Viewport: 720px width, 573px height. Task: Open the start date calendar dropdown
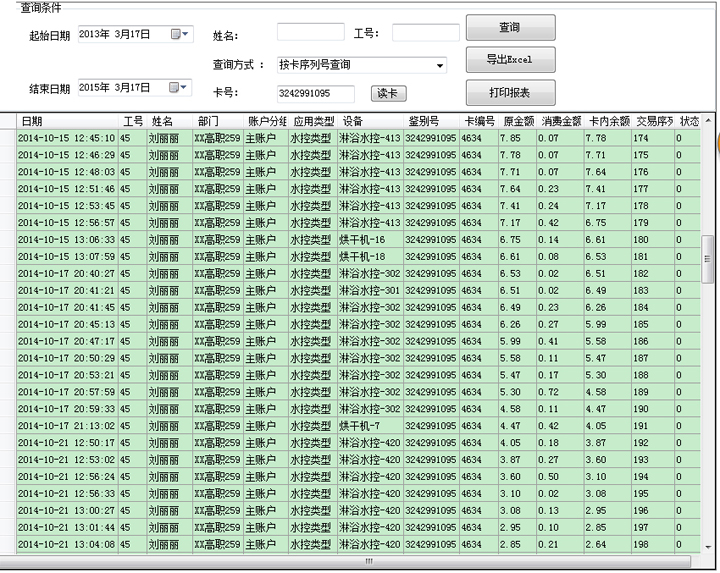[x=179, y=34]
